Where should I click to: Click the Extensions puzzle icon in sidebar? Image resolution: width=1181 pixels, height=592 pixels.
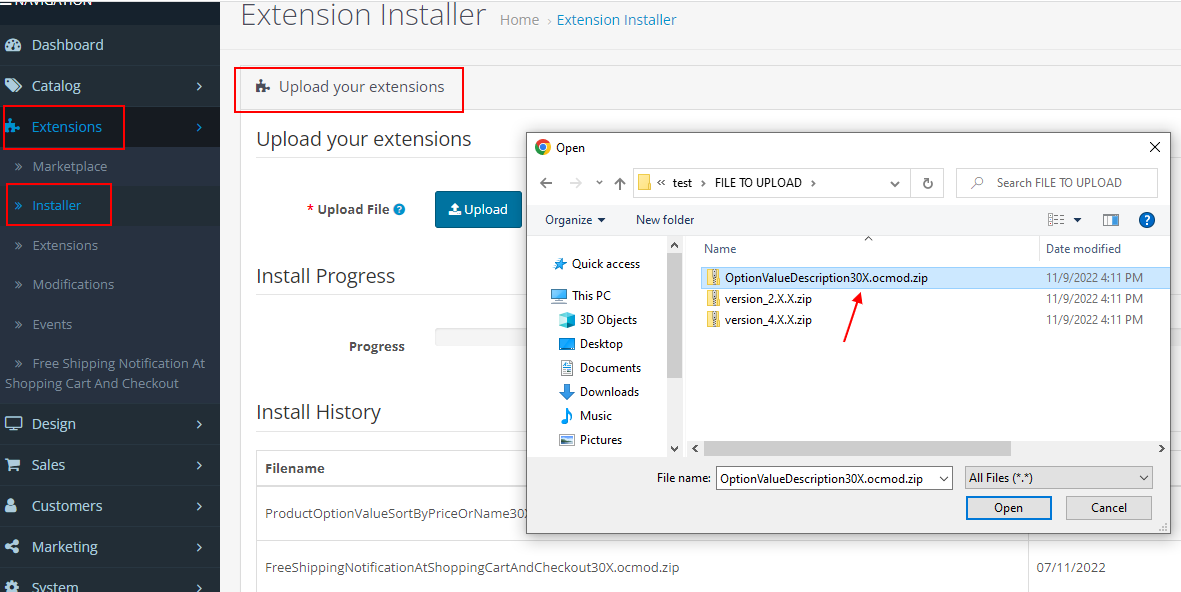coord(15,127)
